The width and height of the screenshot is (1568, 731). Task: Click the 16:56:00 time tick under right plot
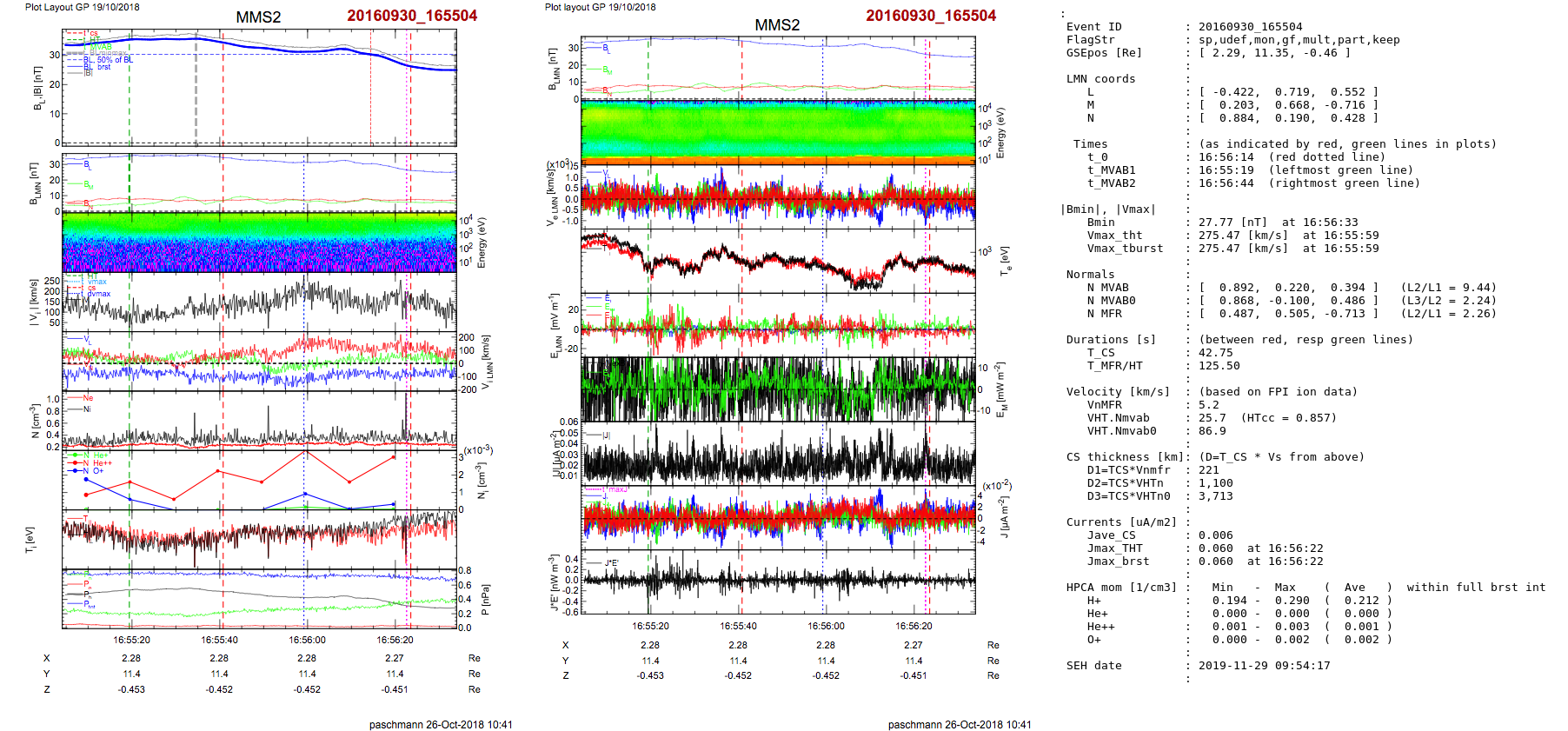[826, 626]
